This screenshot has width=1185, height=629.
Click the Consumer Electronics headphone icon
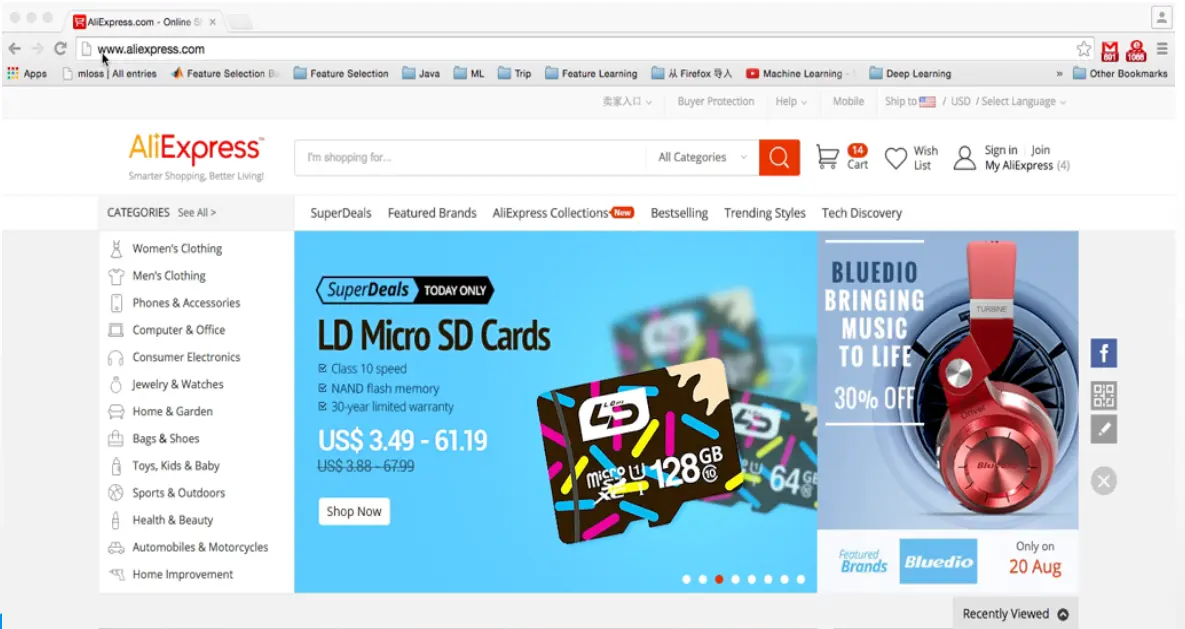pyautogui.click(x=116, y=358)
